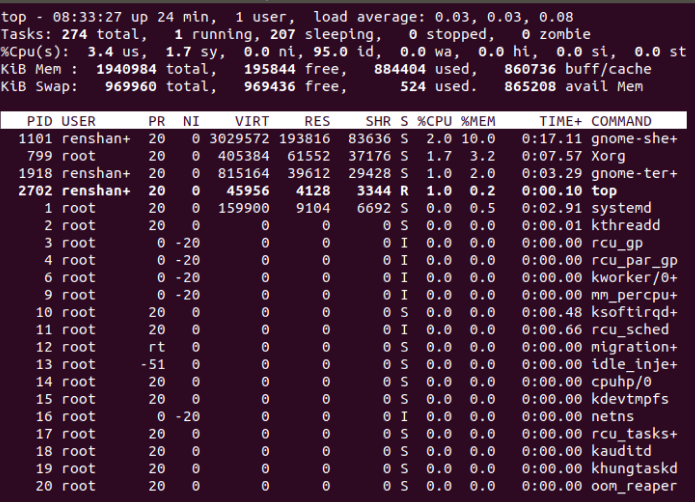The height and width of the screenshot is (502, 695).
Task: Click the khungtaskd command name
Action: pyautogui.click(x=634, y=468)
